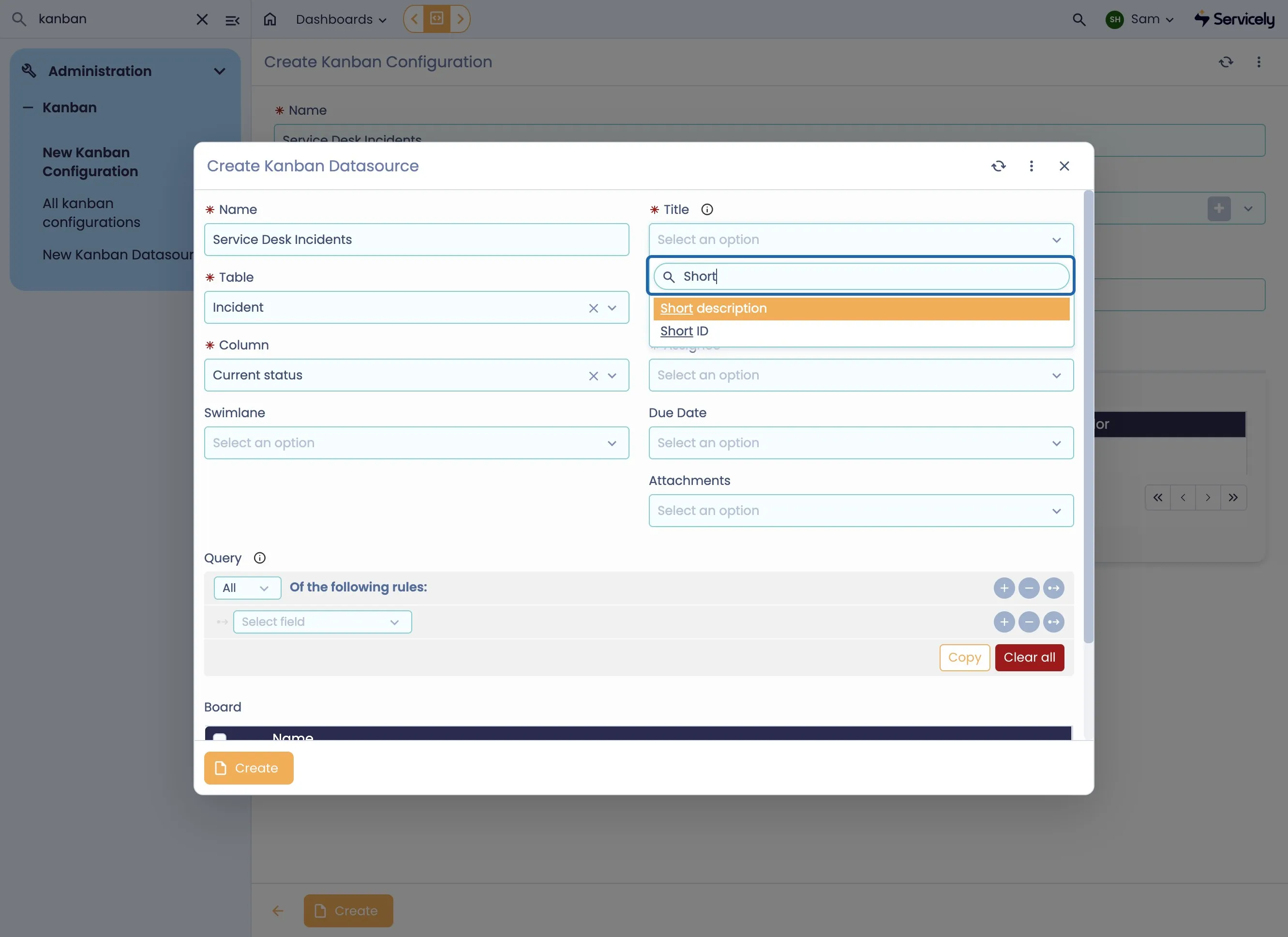Open the Assignee dropdown below the Title options
The height and width of the screenshot is (937, 1288).
[x=861, y=375]
